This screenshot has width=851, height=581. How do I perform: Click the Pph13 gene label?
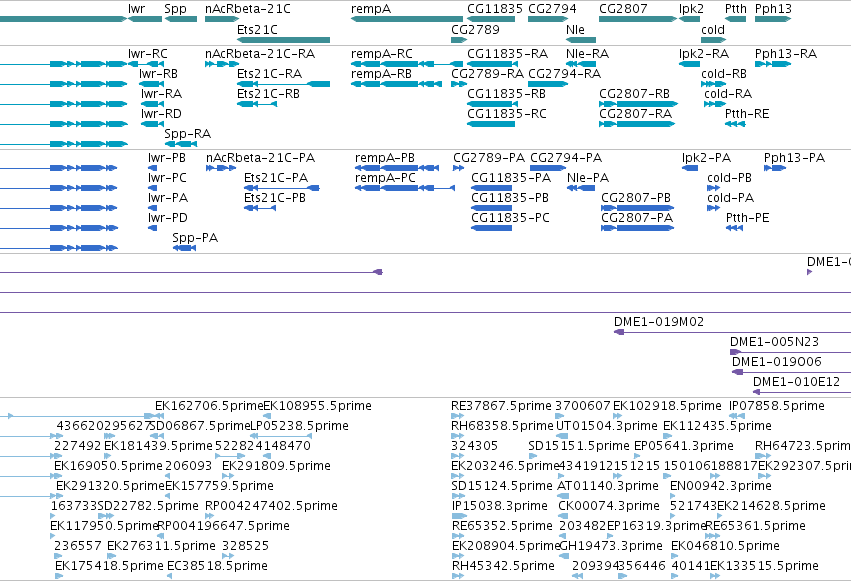tap(773, 9)
